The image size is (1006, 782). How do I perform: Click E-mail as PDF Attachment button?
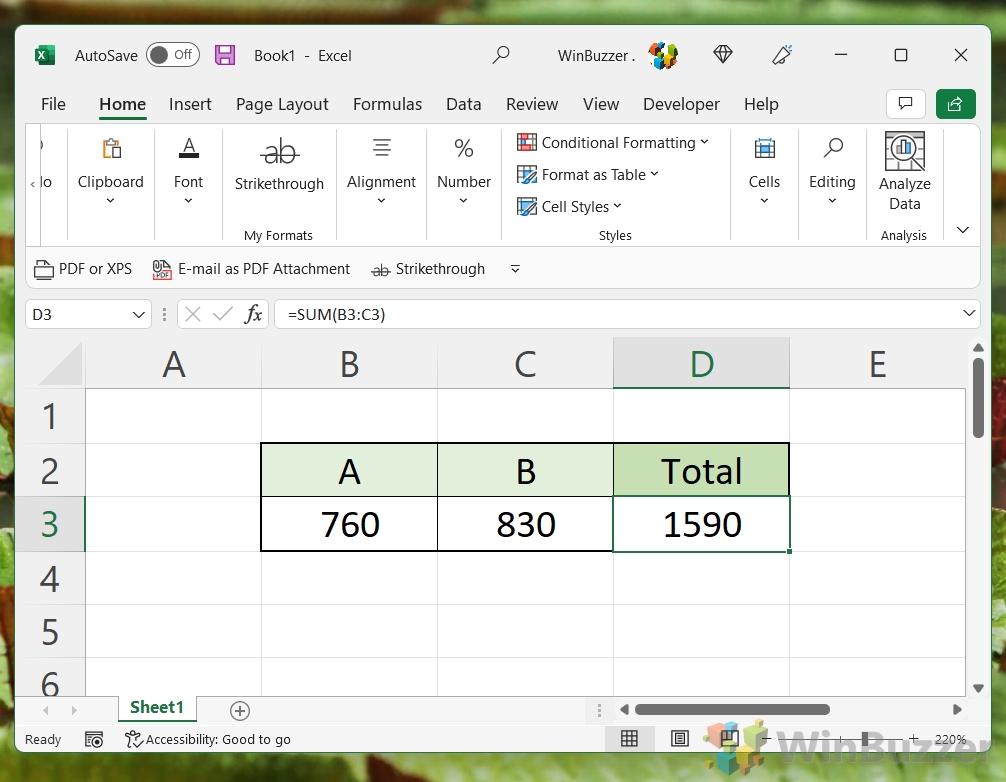pos(252,269)
